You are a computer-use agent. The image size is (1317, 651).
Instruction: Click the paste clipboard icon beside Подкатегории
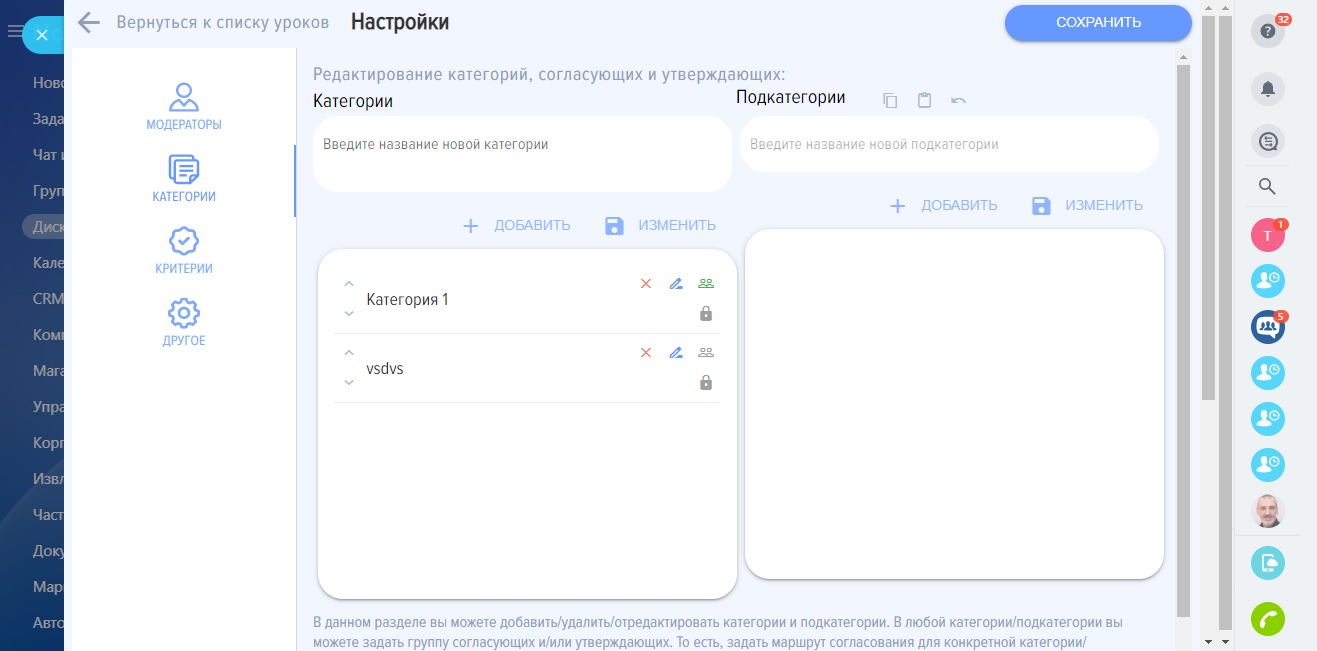925,100
